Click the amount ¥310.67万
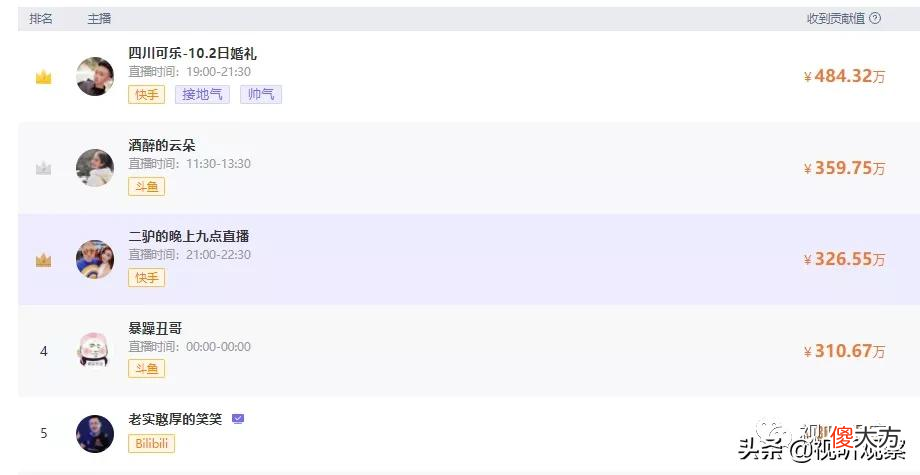 (x=844, y=351)
